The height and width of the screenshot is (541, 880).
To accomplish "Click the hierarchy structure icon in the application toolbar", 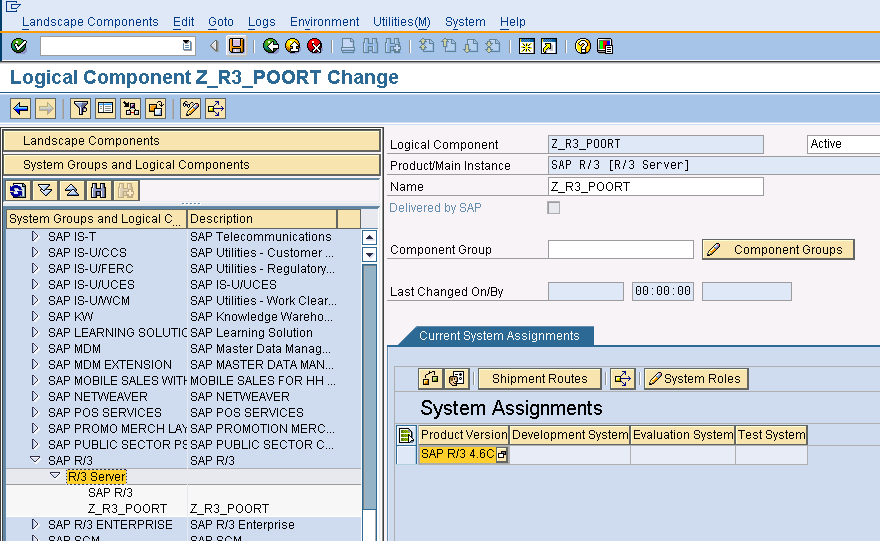I will tap(131, 108).
